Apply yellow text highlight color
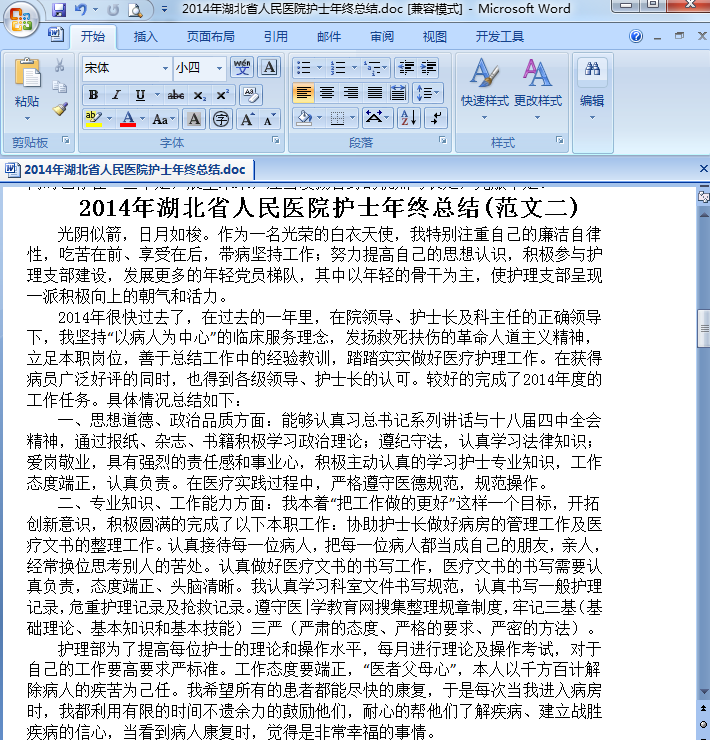This screenshot has width=710, height=740. coord(93,118)
